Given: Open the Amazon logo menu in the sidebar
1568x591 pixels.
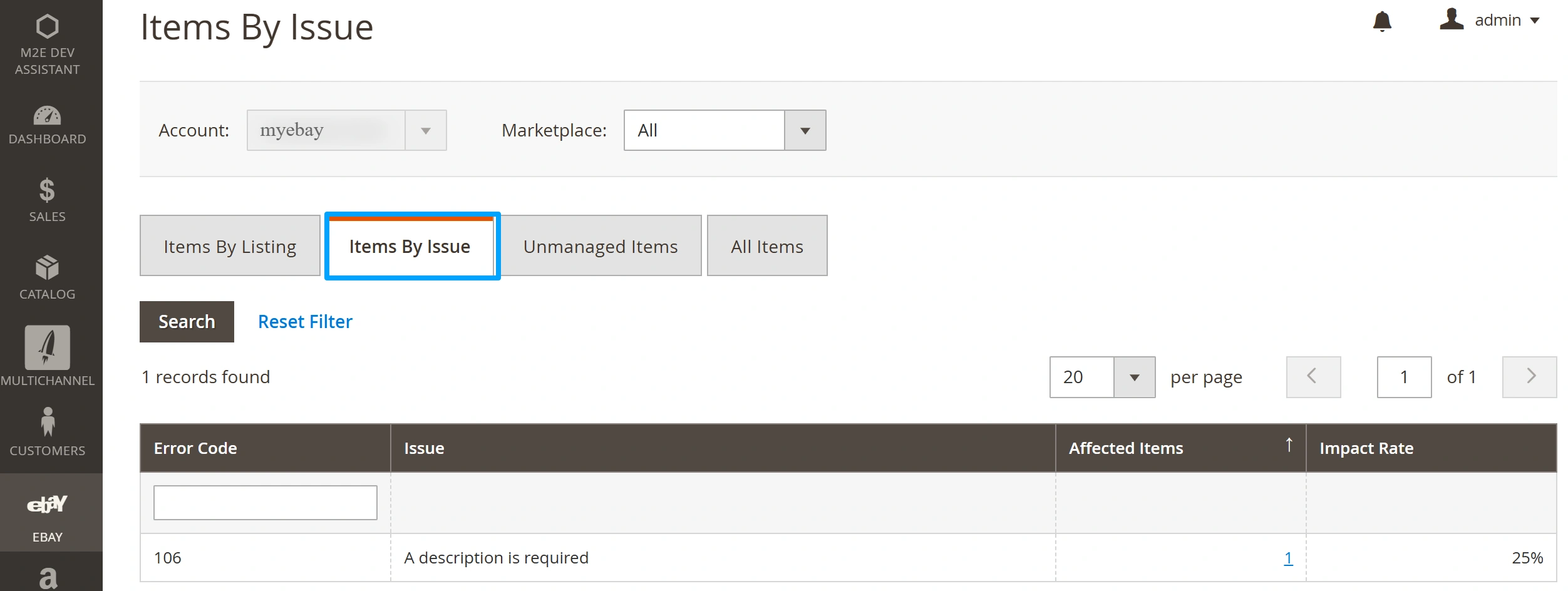Looking at the screenshot, I should point(48,577).
